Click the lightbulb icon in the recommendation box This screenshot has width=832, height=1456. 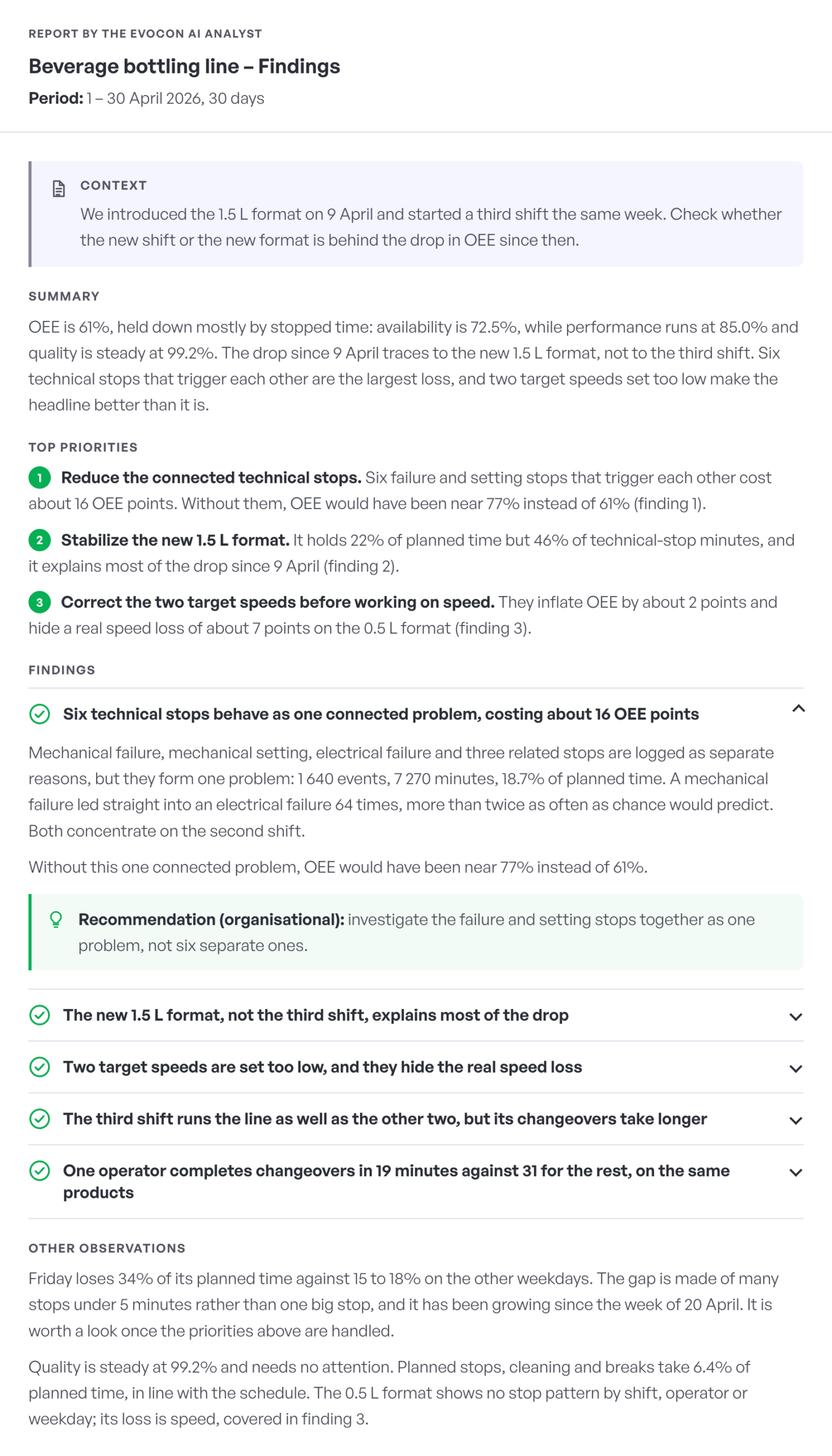coord(56,920)
